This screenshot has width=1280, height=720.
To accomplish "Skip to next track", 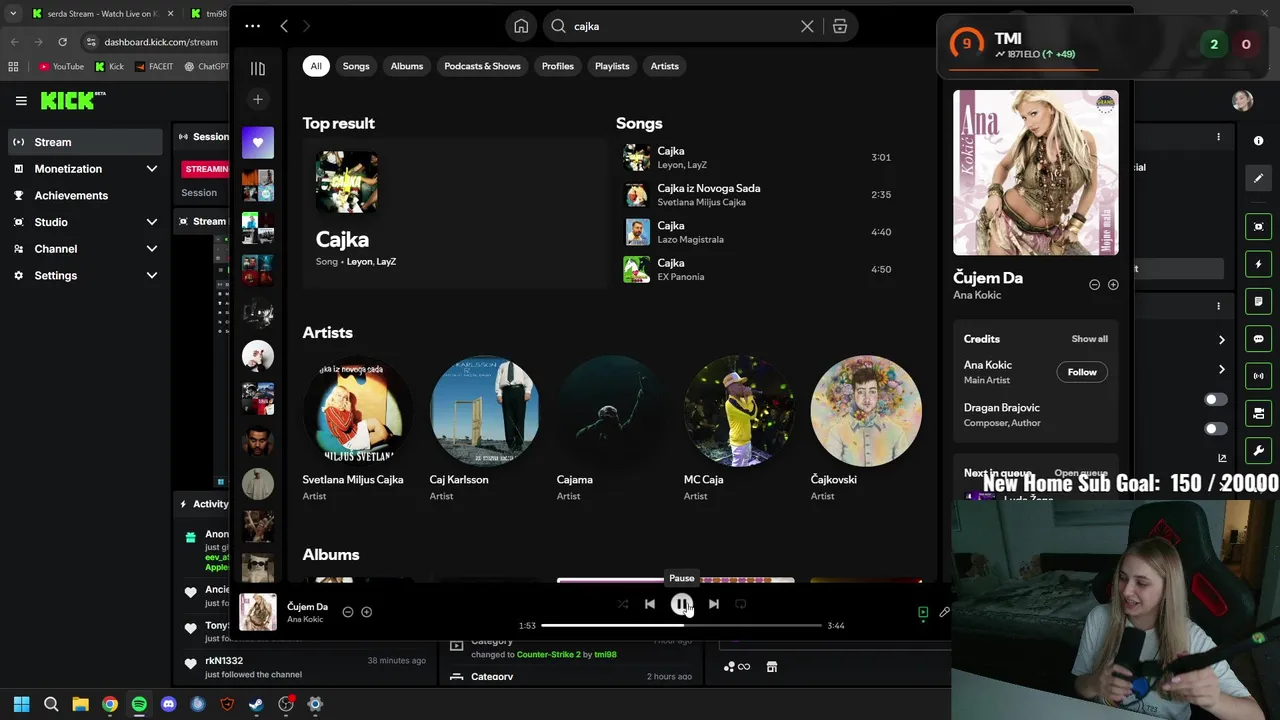I will tap(713, 604).
